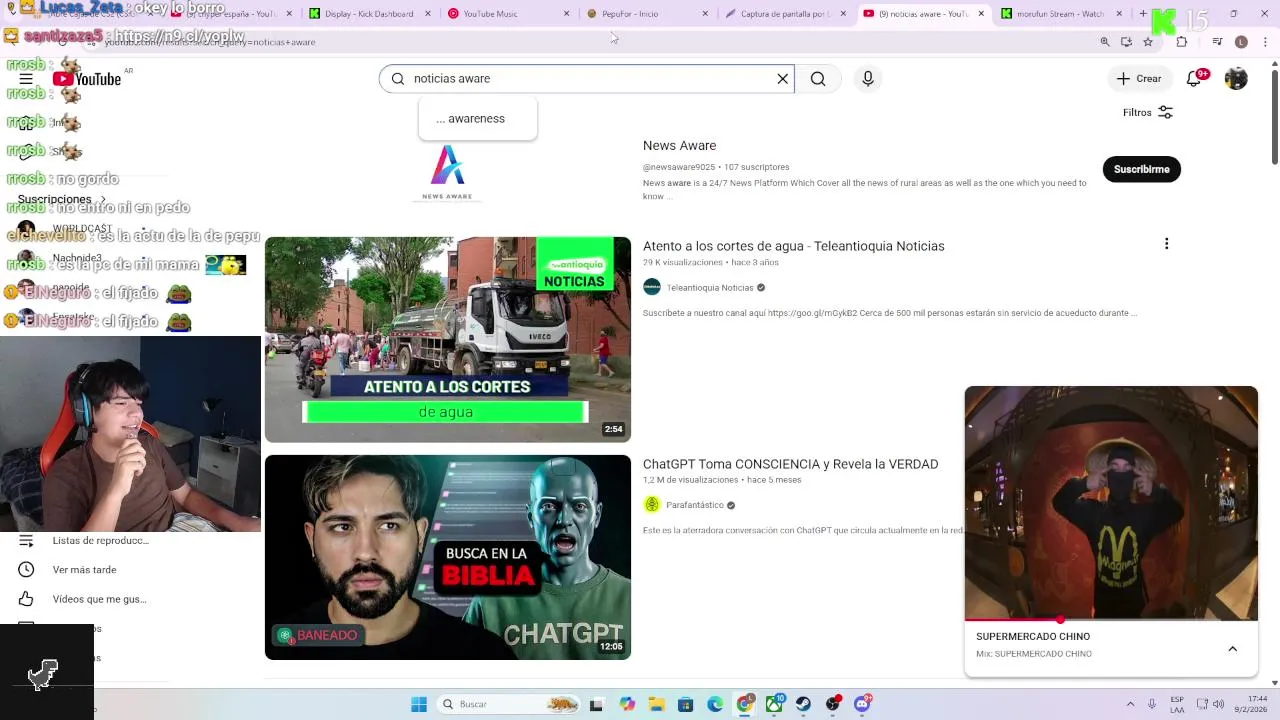Show hidden system tray icons
The width and height of the screenshot is (1280, 720).
point(1130,704)
